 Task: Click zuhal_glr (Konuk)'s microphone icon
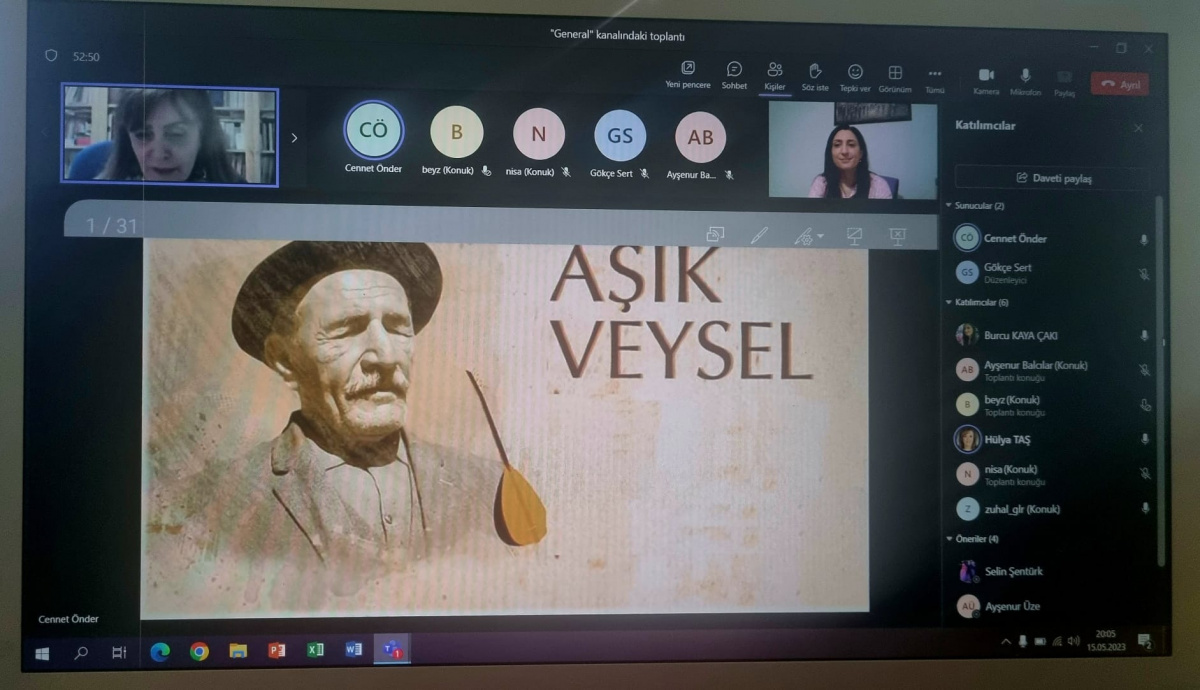point(1144,509)
